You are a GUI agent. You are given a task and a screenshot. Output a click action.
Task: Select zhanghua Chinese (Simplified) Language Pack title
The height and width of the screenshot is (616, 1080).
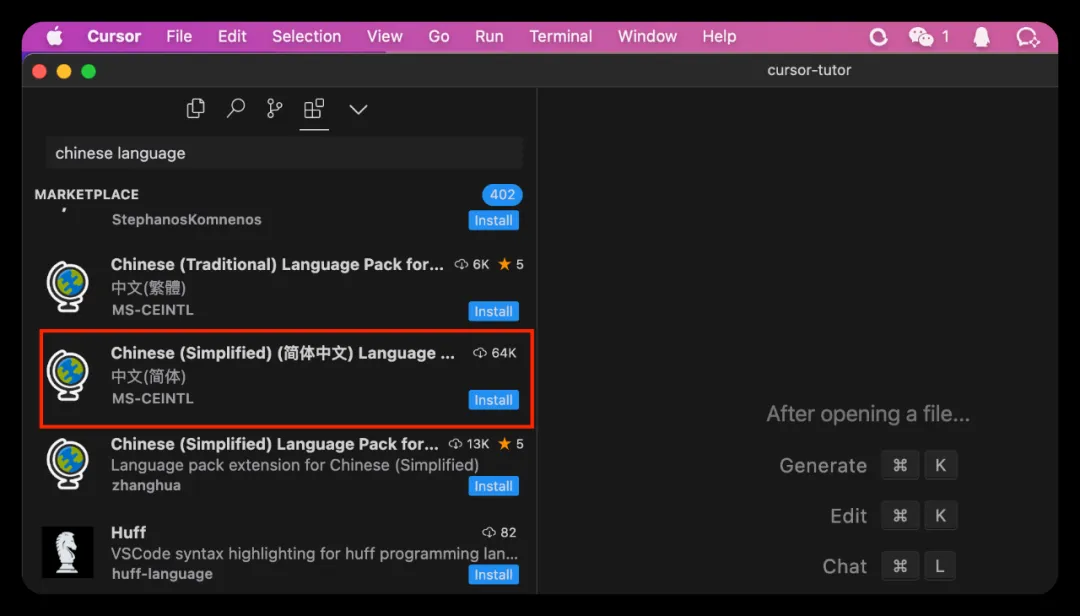tap(274, 444)
